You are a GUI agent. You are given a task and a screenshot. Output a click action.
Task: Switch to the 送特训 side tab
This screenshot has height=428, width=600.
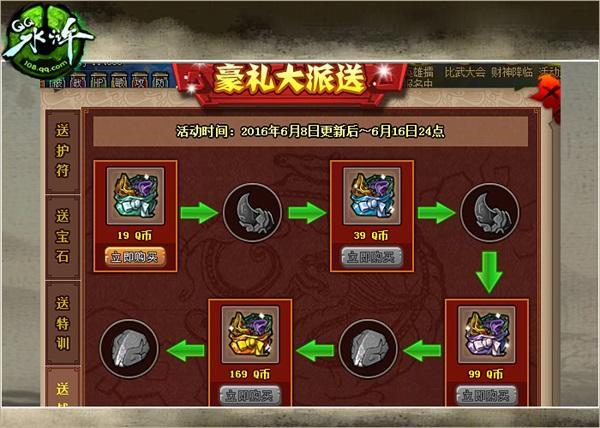63,323
